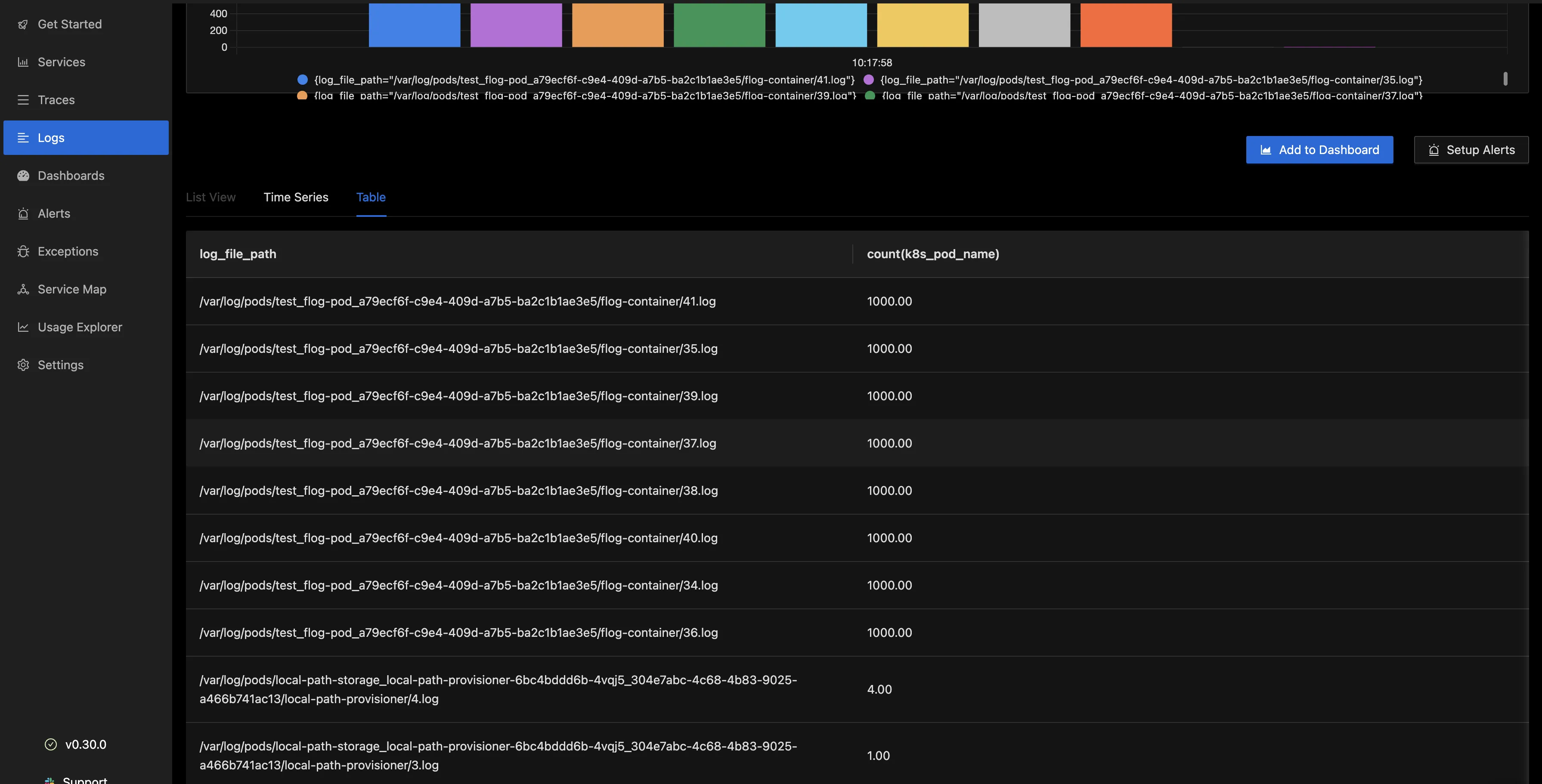The image size is (1542, 784).
Task: Click the Setup Alerts button
Action: pyautogui.click(x=1471, y=150)
